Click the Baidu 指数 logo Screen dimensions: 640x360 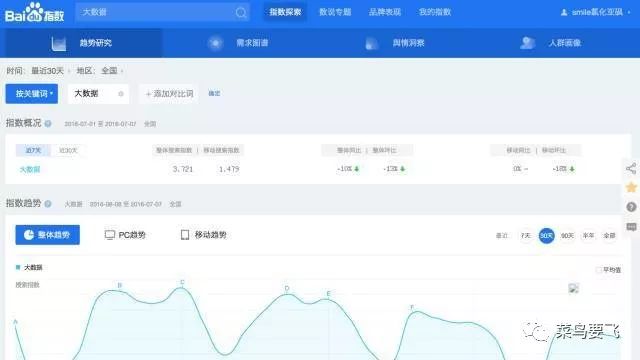(35, 12)
